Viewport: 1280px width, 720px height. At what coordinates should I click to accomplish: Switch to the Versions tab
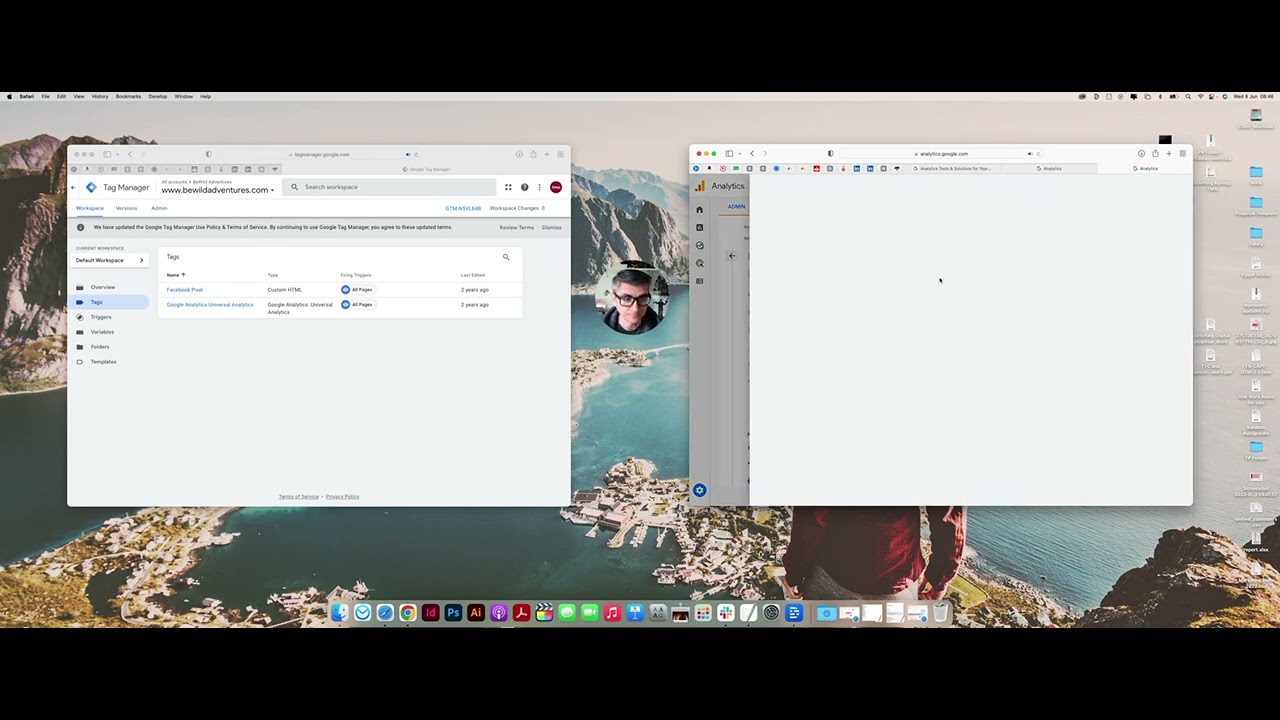click(126, 208)
